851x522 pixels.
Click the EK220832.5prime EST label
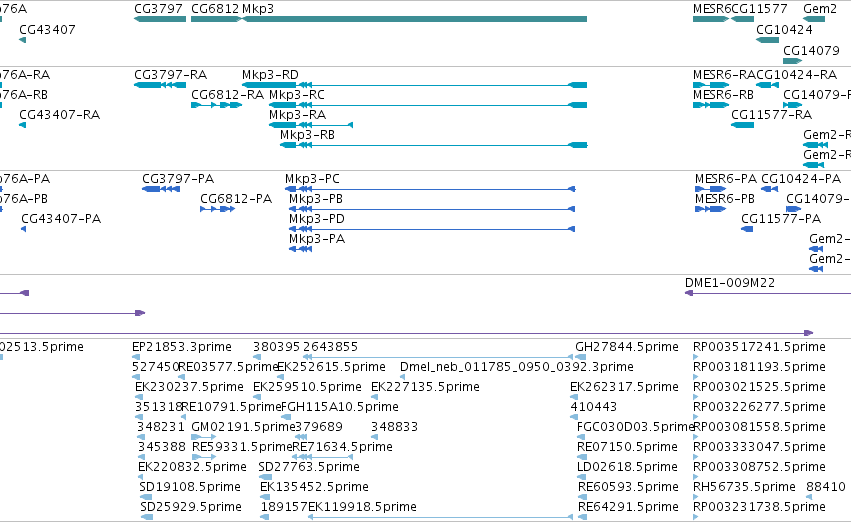point(192,468)
